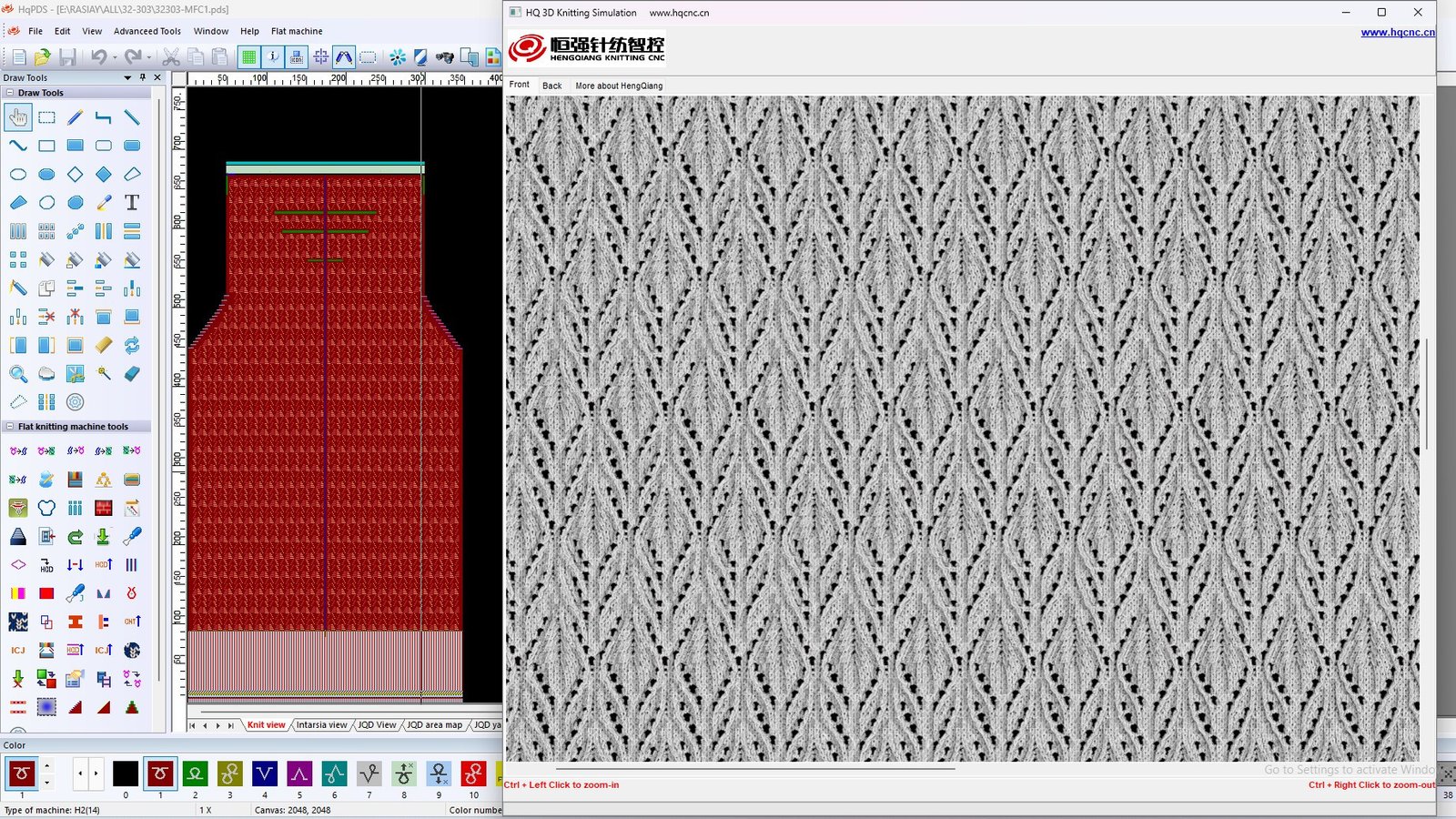Toggle the needle simulation toolbar button
Screen dimensions: 1456x819
tap(344, 57)
